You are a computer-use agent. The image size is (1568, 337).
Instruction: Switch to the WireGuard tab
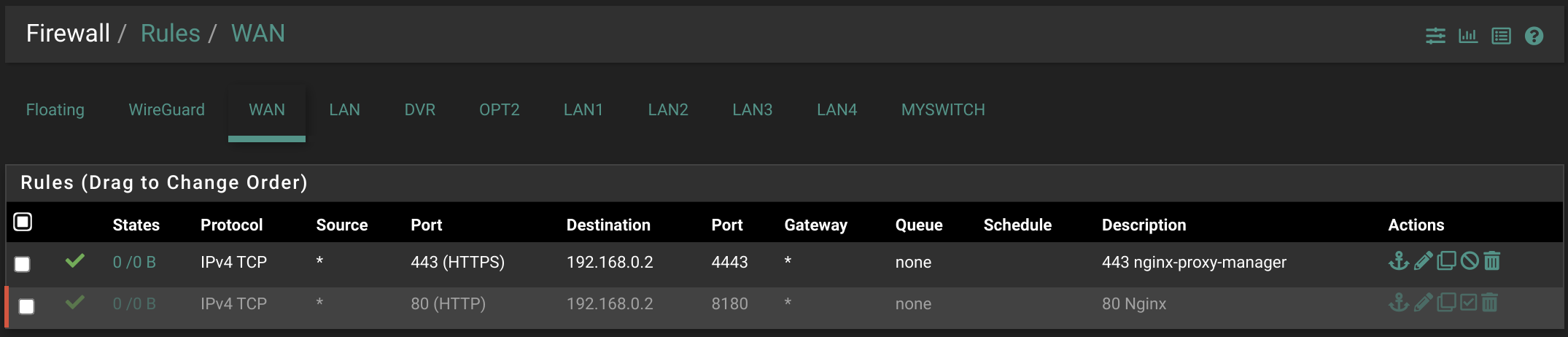[166, 109]
